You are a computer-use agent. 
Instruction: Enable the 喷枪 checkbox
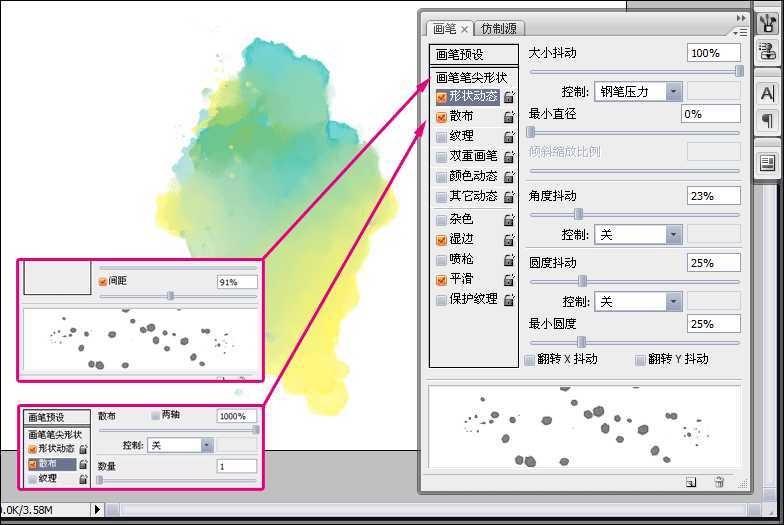tap(441, 260)
